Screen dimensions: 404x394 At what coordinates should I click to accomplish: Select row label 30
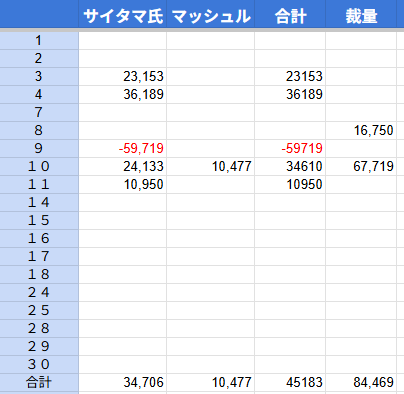coord(39,365)
